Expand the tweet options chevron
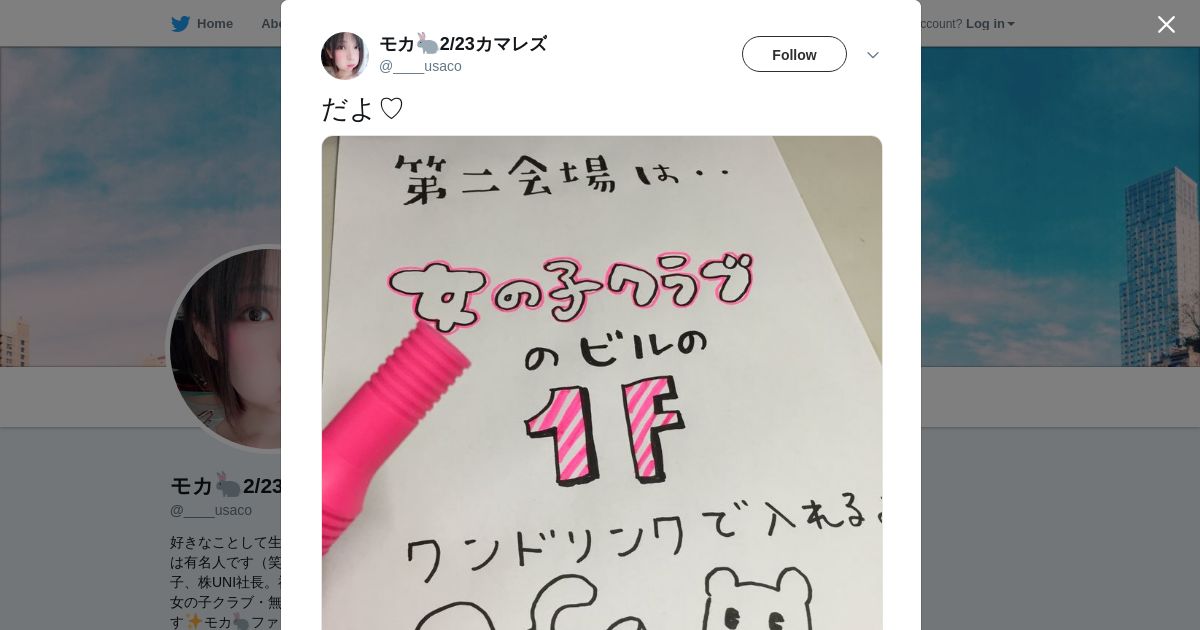The image size is (1200, 630). [x=873, y=55]
